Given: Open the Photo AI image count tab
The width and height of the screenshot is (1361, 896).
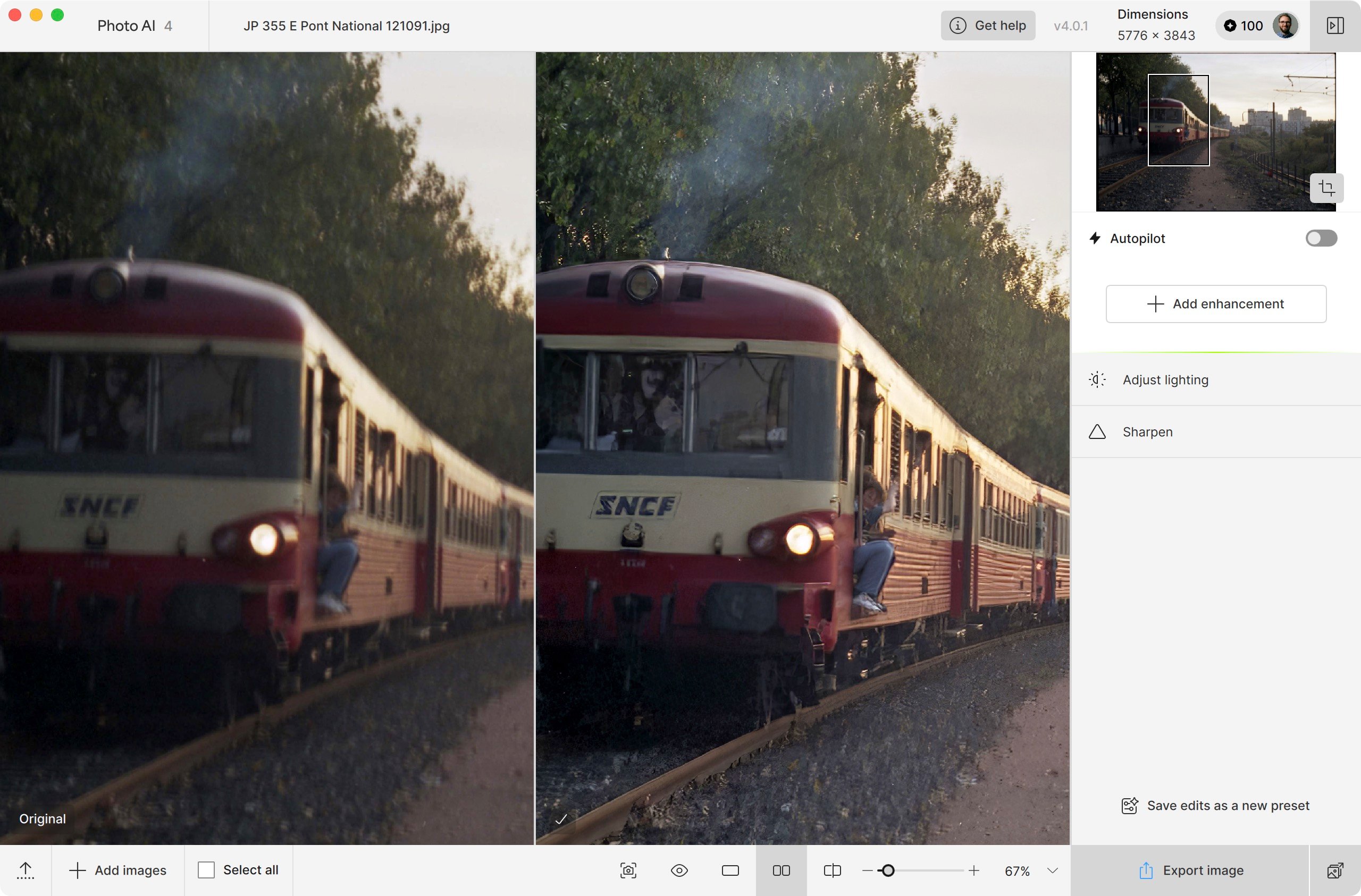Looking at the screenshot, I should (x=135, y=26).
